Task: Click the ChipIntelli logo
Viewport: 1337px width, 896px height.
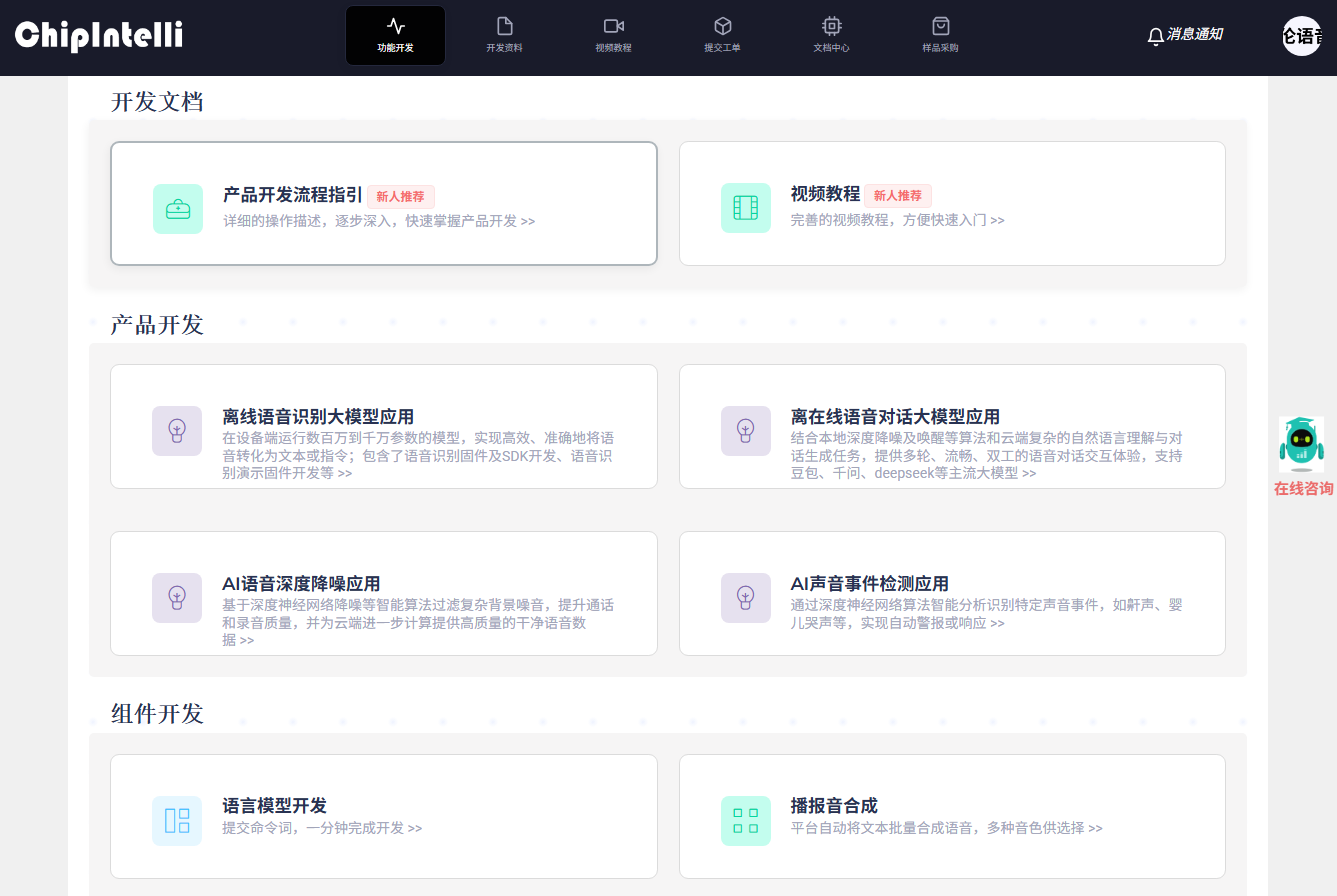Action: point(99,36)
